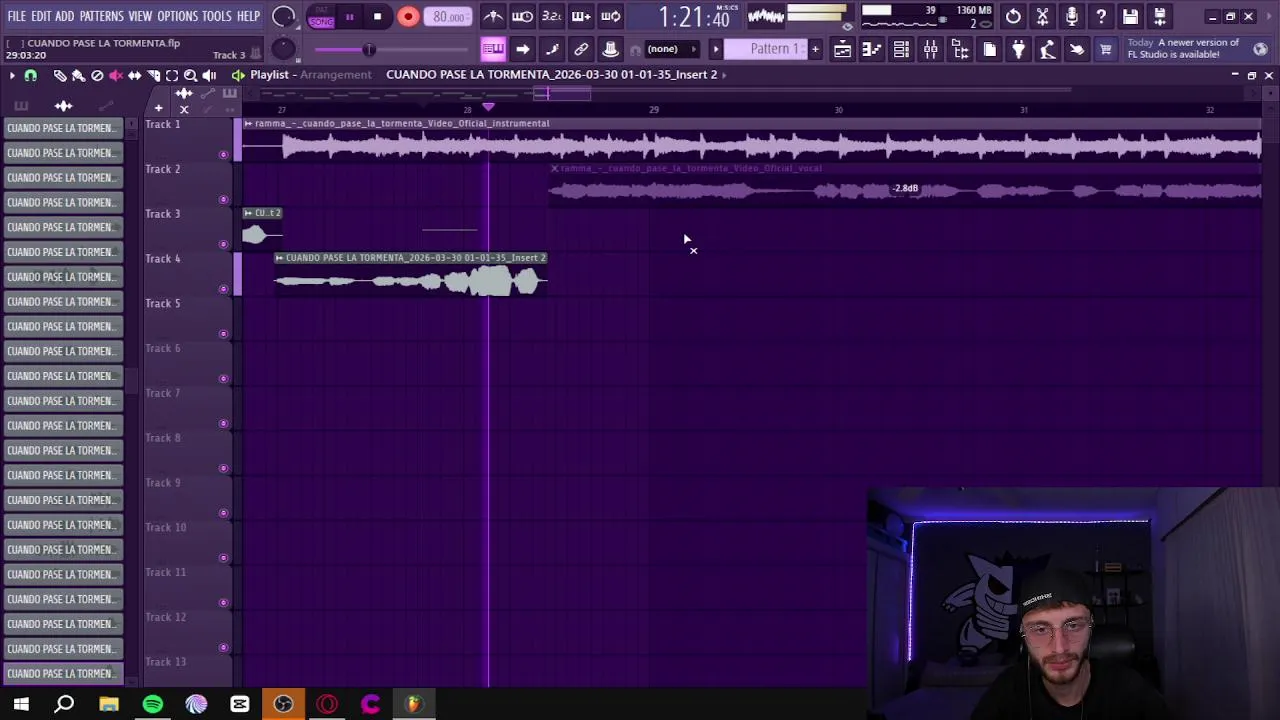This screenshot has height=720, width=1280.
Task: Open the Playlist view icon
Action: click(842, 49)
